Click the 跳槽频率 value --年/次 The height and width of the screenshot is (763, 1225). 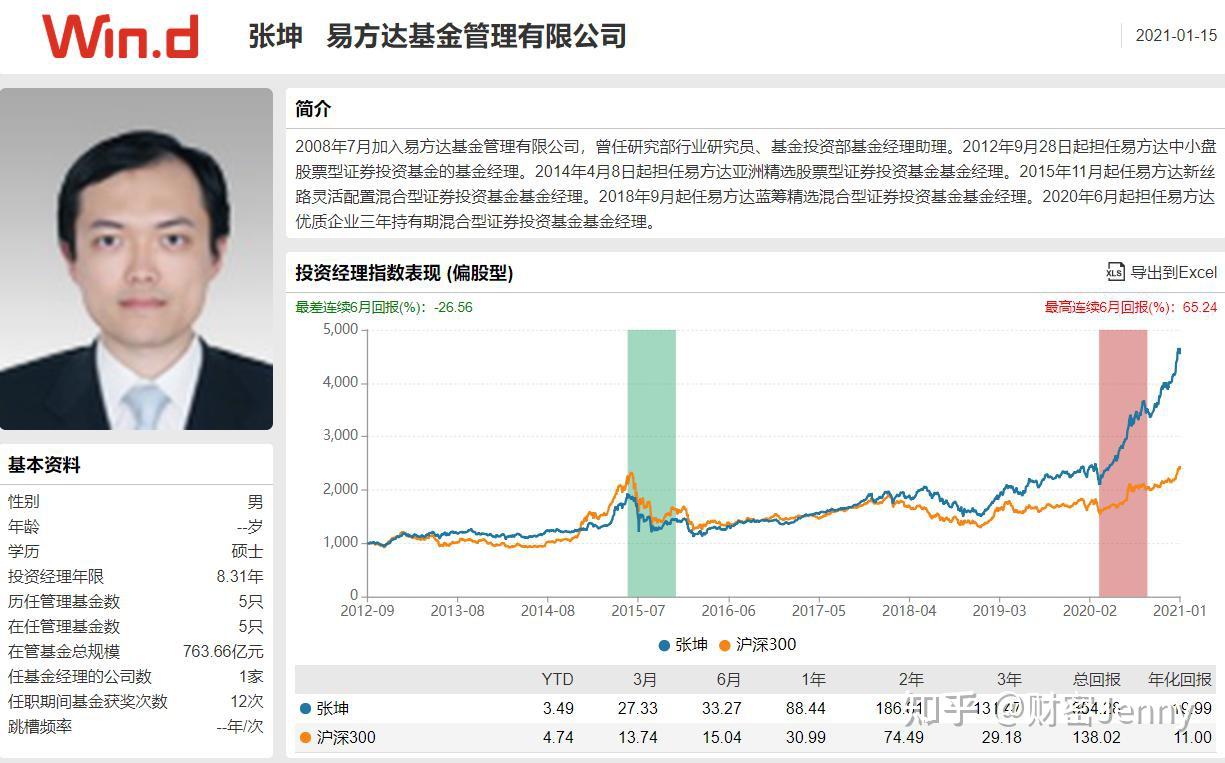click(240, 727)
